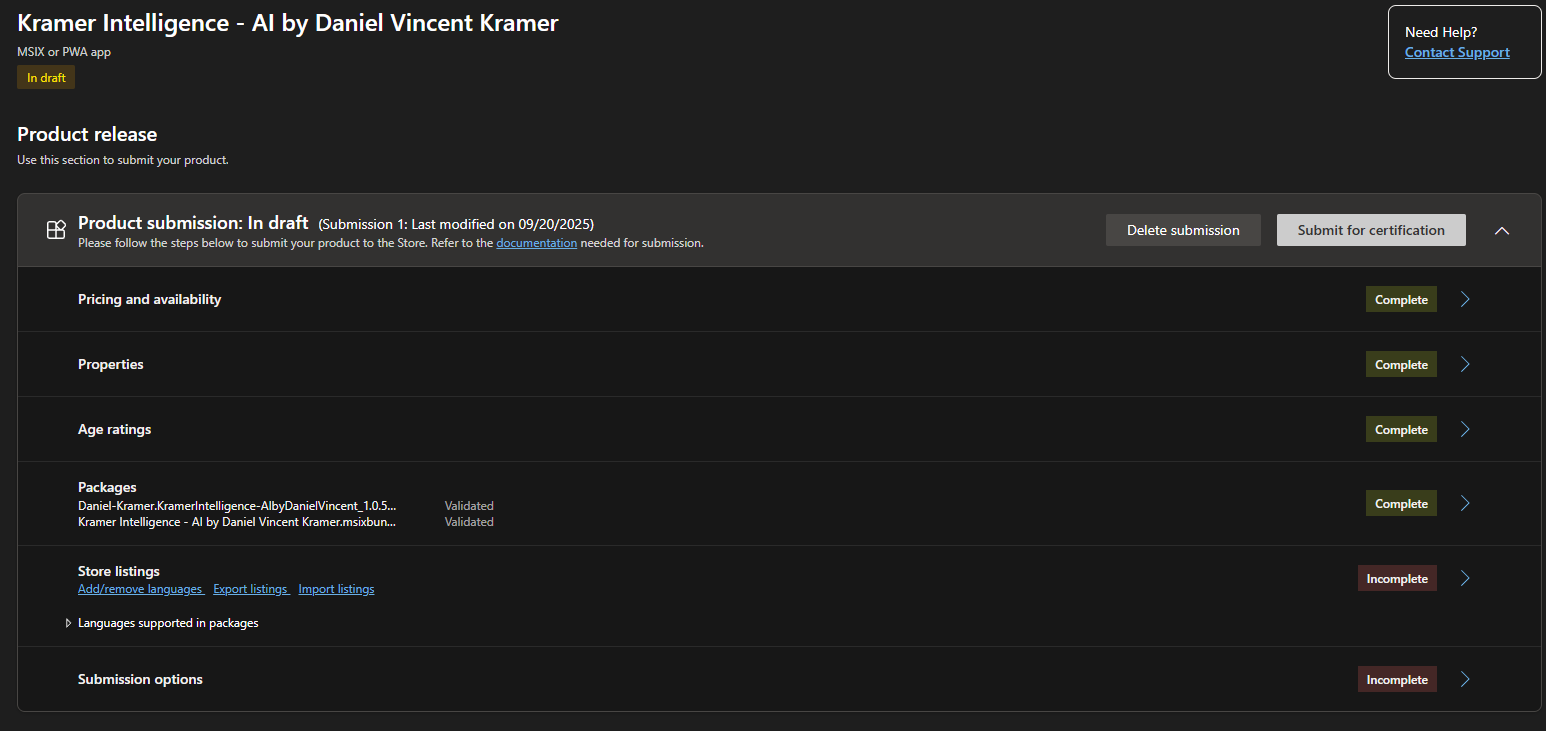This screenshot has height=731, width=1546.
Task: Select the Age ratings section title
Action: [x=115, y=429]
